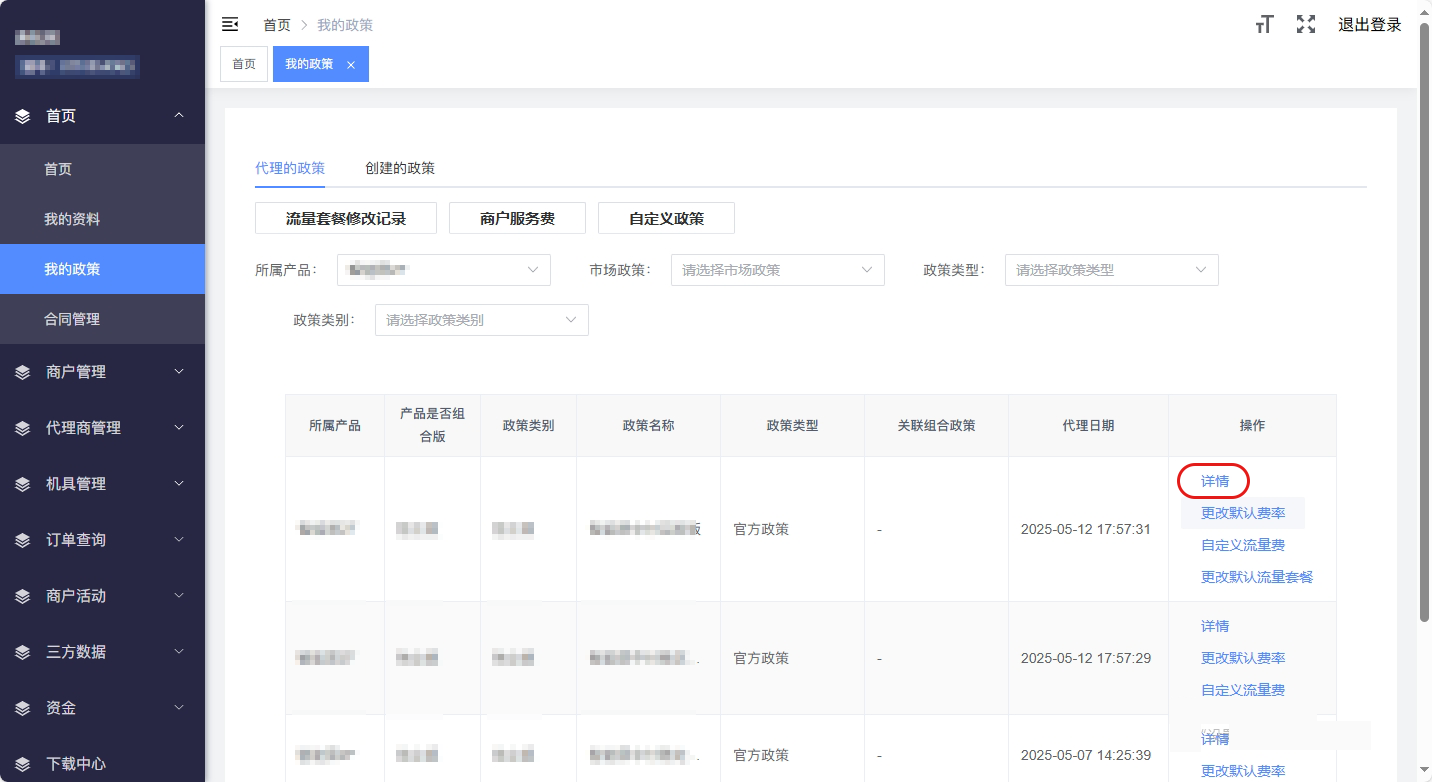Open 合同管理 in the sidebar
This screenshot has width=1432, height=782.
coord(72,320)
